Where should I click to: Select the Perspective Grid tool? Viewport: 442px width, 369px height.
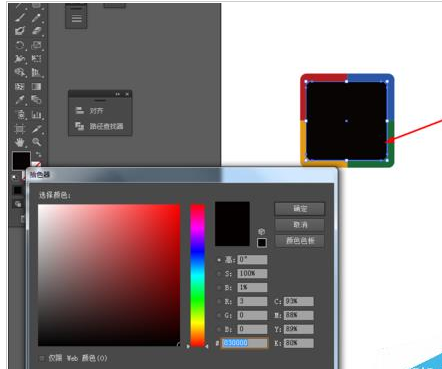pyautogui.click(x=36, y=72)
